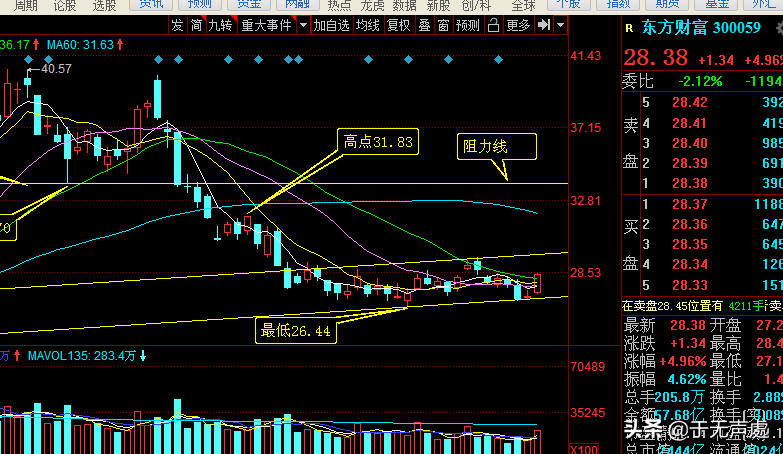Show 重大事件 major events
The height and width of the screenshot is (454, 783).
point(267,25)
